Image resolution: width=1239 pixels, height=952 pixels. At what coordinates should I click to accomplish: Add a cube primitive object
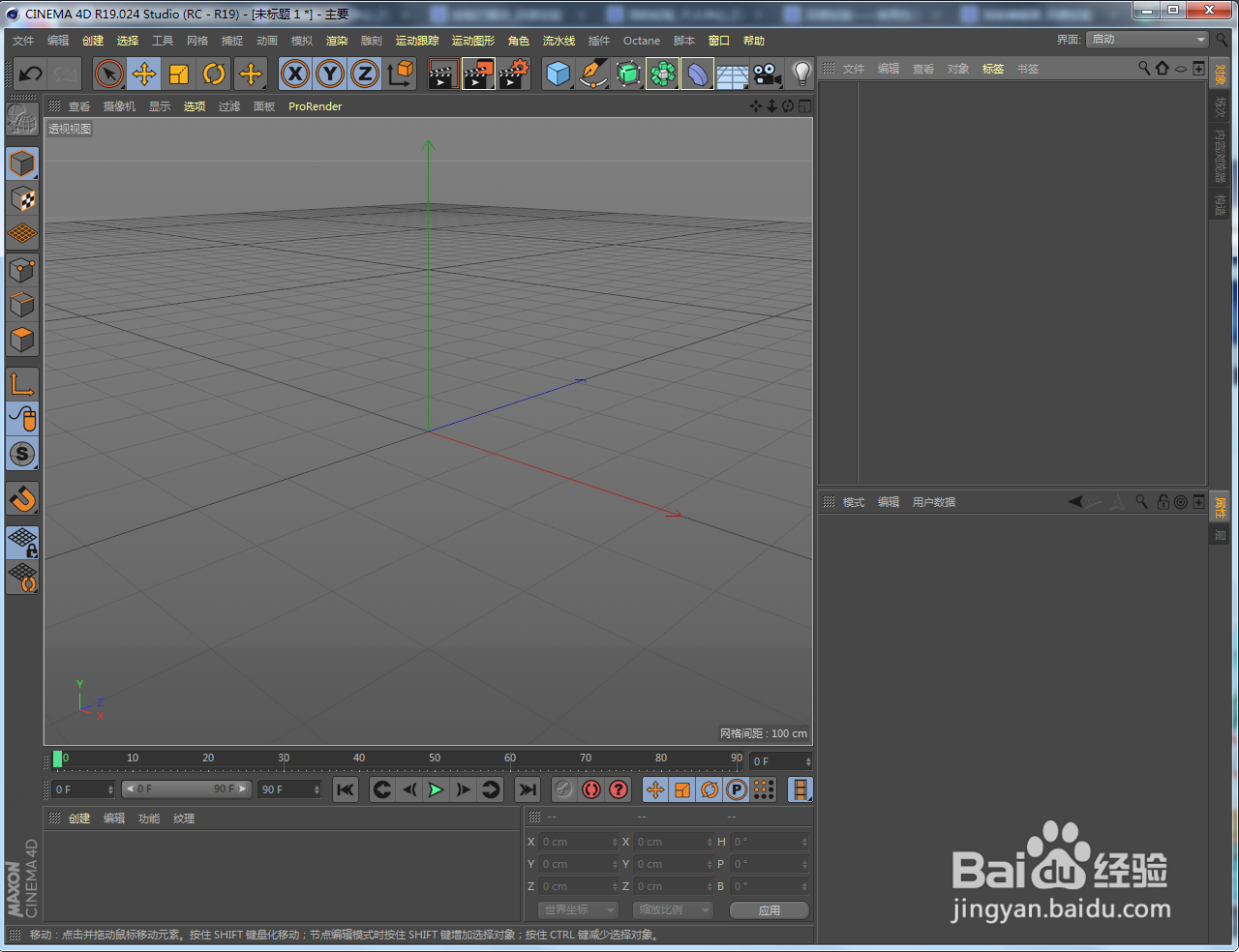tap(559, 74)
